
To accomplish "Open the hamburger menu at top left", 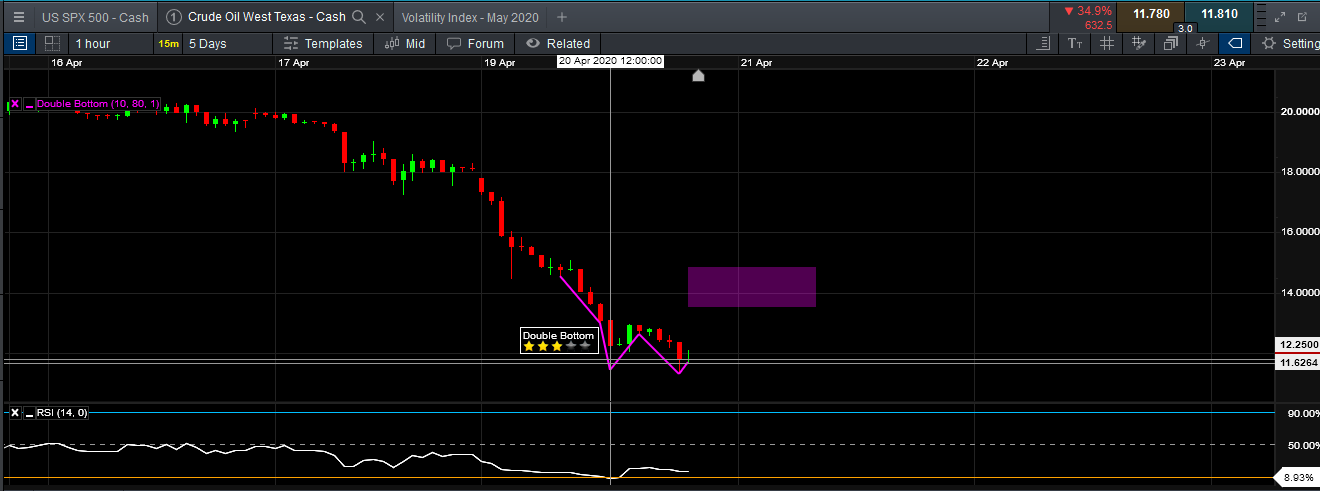I will click(19, 17).
